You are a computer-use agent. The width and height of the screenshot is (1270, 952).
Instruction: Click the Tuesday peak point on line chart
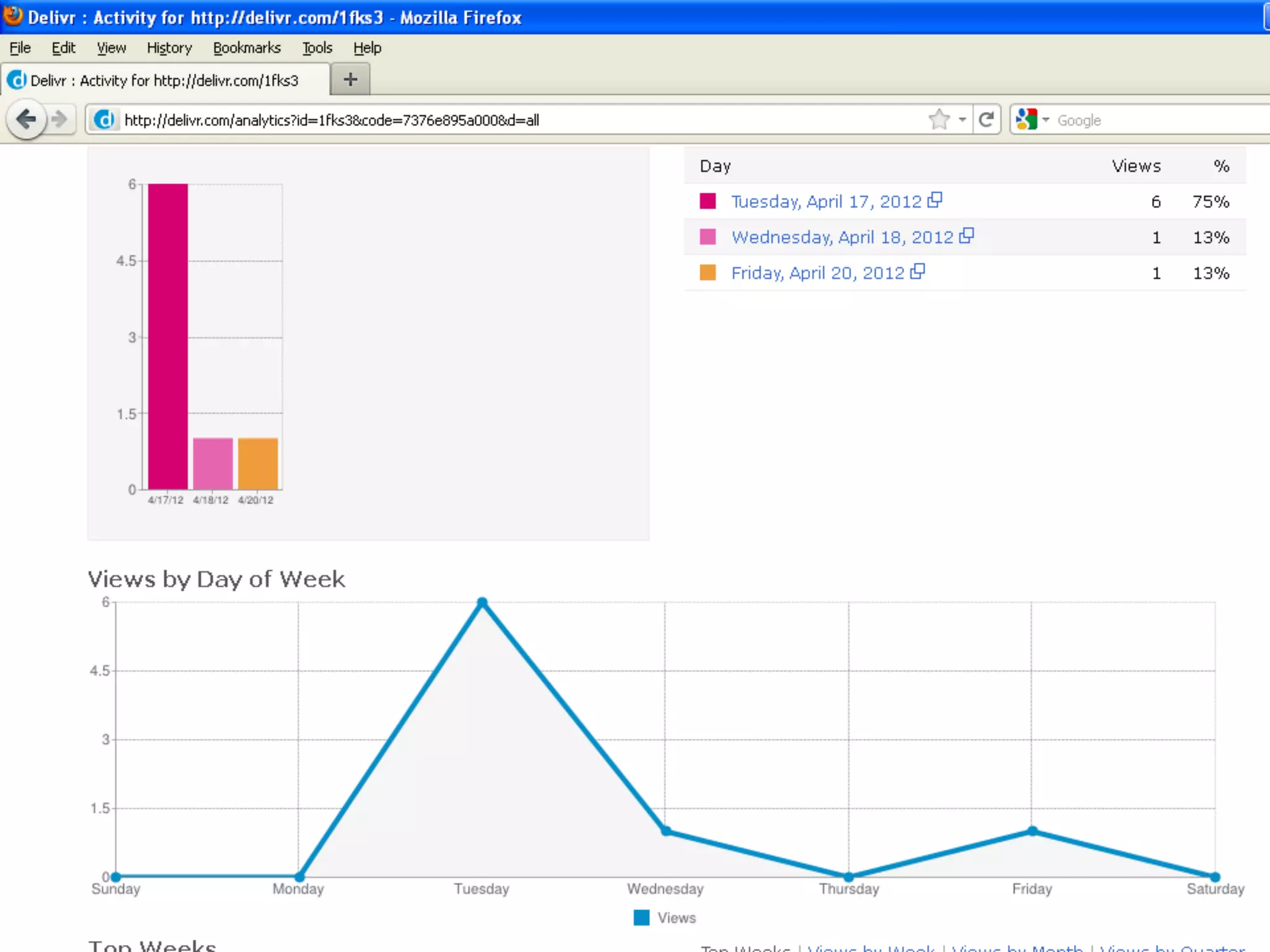482,602
